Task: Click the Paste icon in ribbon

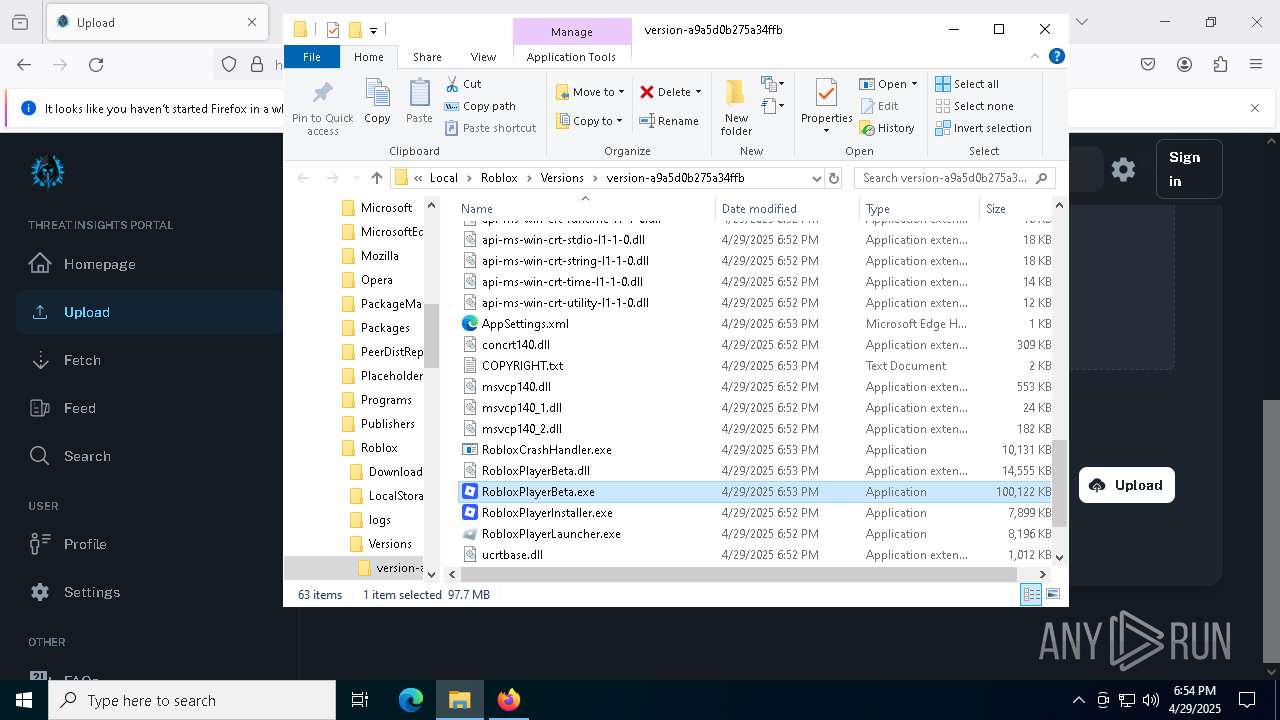Action: click(419, 101)
